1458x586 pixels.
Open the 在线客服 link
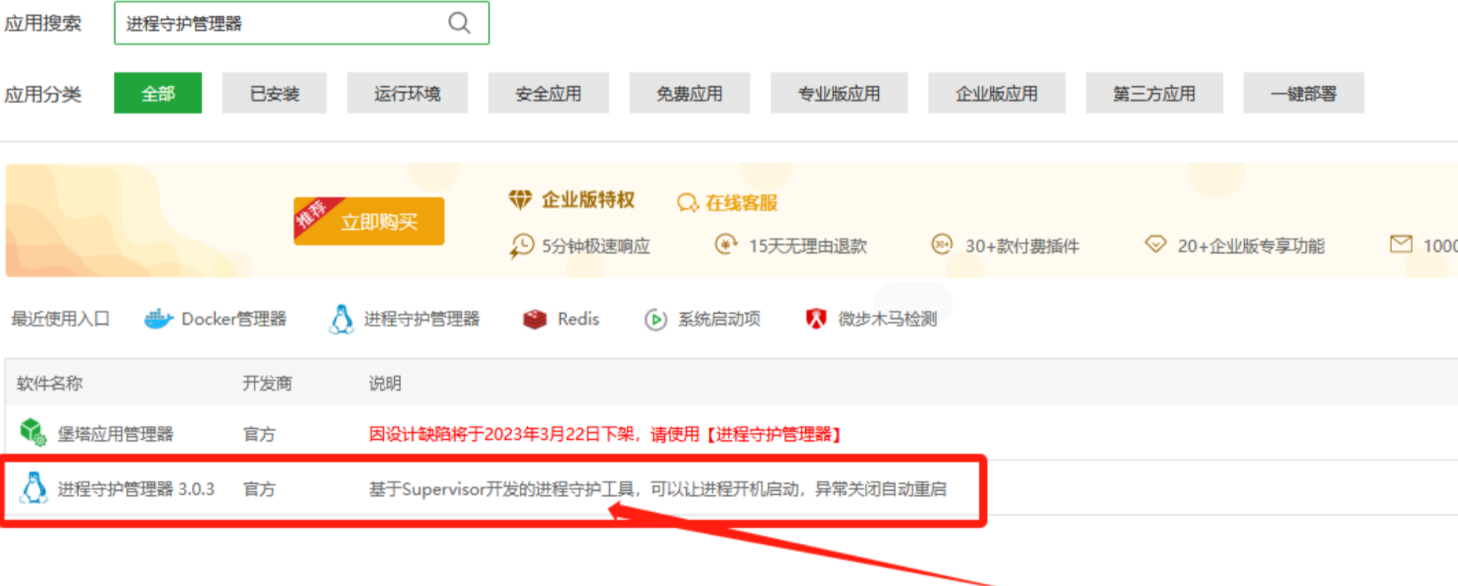coord(728,202)
